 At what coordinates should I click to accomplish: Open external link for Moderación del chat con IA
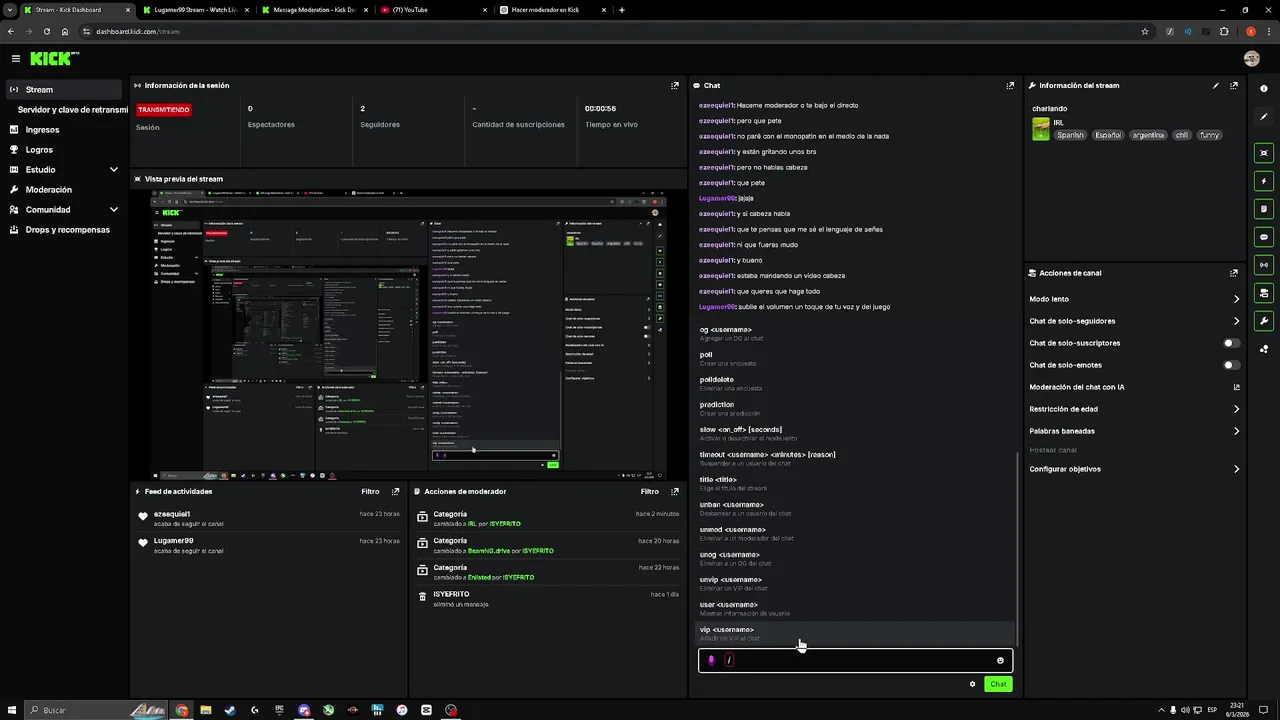tap(1236, 387)
